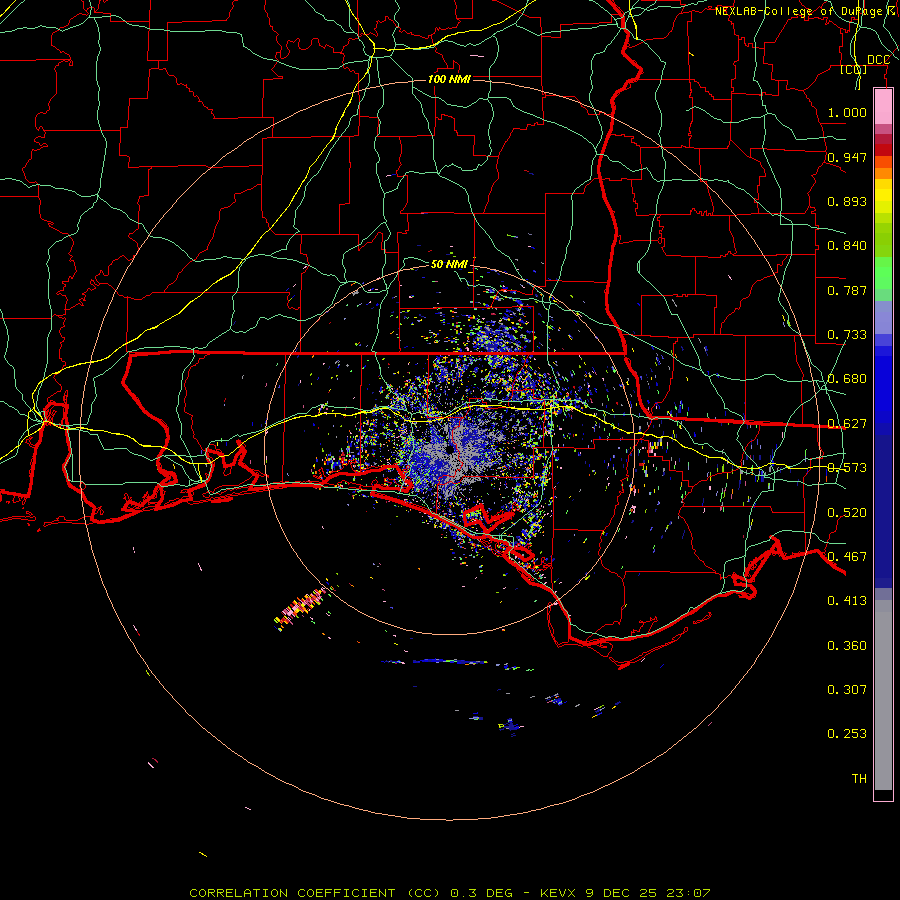Click the 0.787 scale value
The height and width of the screenshot is (900, 900).
[x=847, y=290]
